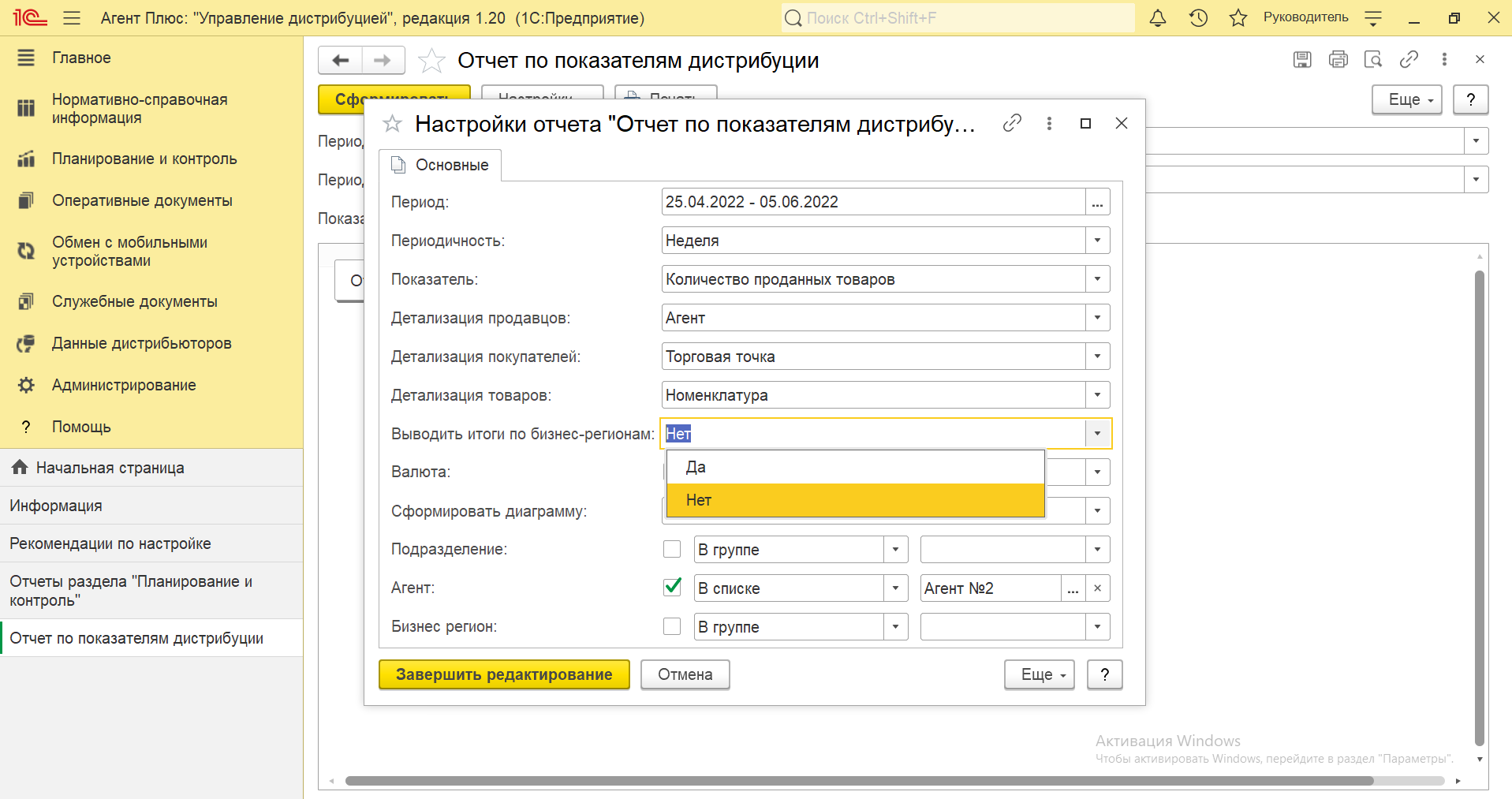
Task: Uncheck the Агент filter checkbox
Action: click(x=672, y=587)
